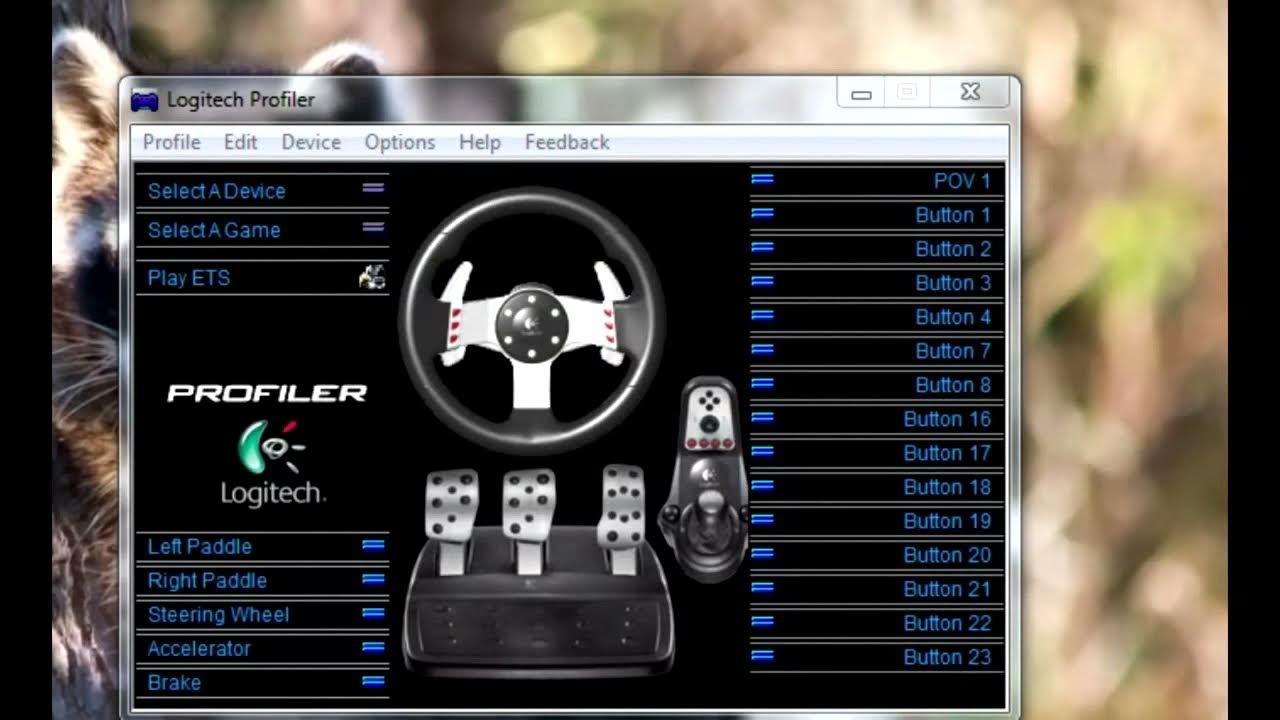
Task: Click the blue marker beside Button 3
Action: pos(762,281)
